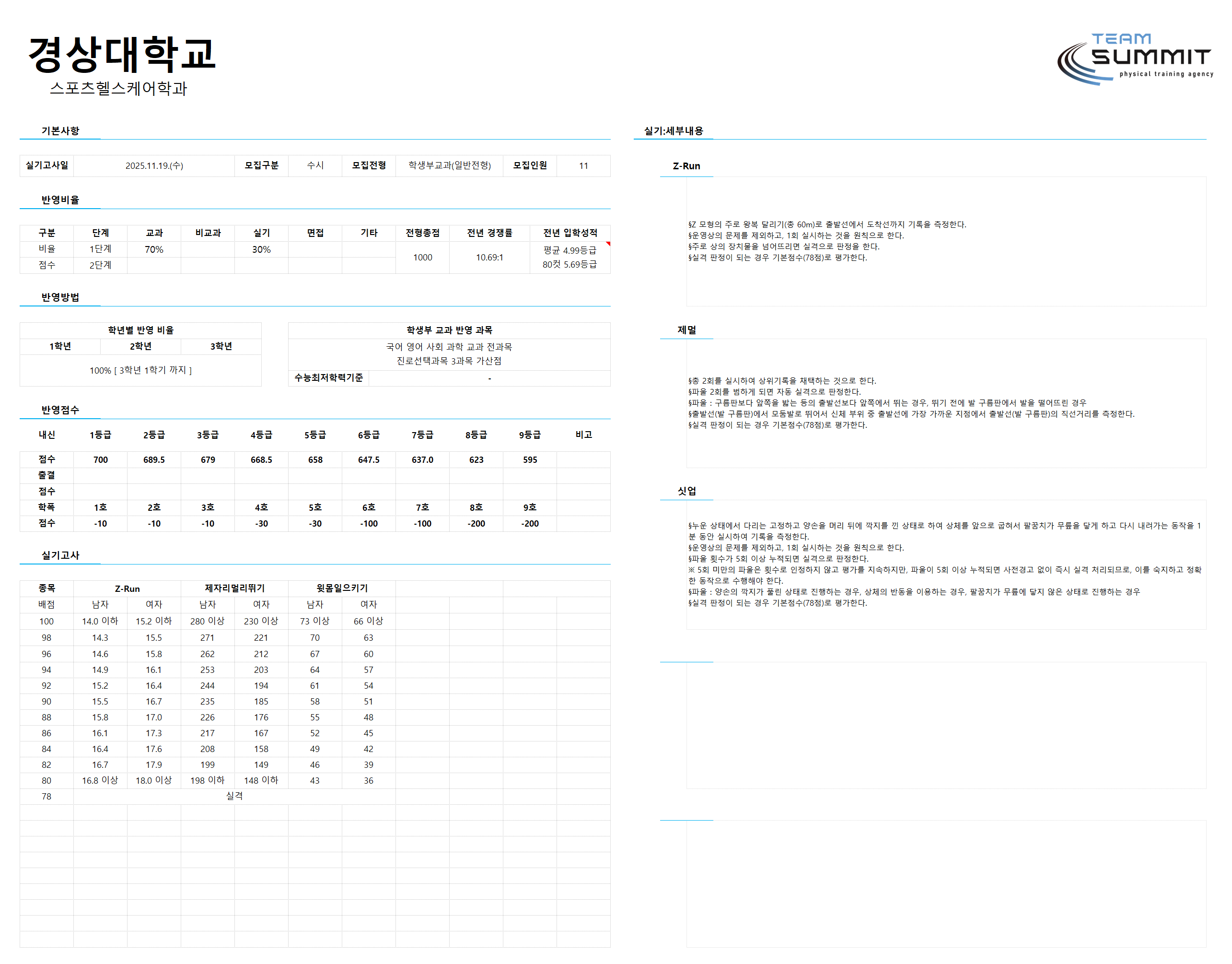Click the 148 이하 cell
Viewport: 1232px width, 964px height.
point(261,781)
